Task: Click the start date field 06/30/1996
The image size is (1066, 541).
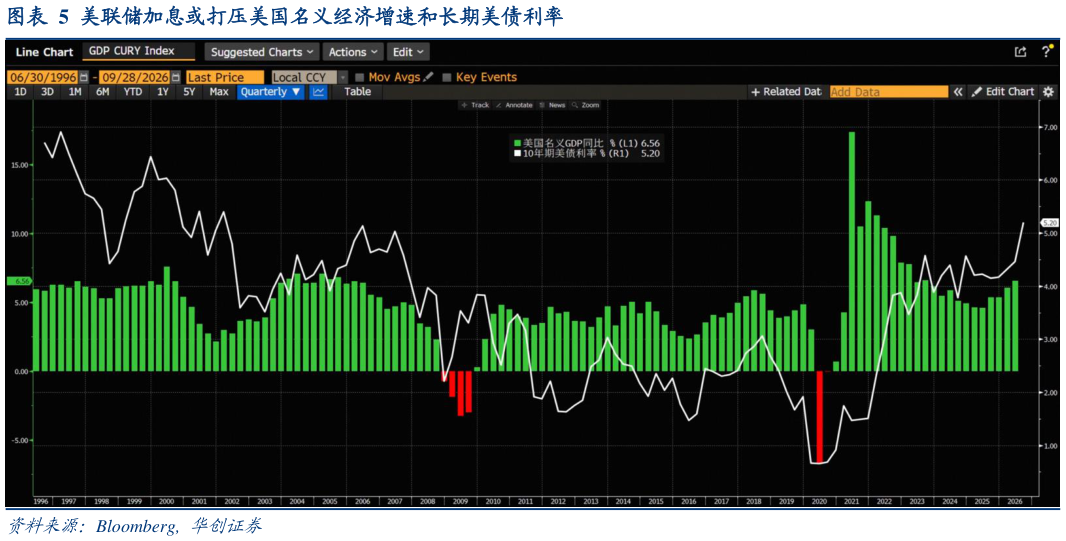Action: 42,77
